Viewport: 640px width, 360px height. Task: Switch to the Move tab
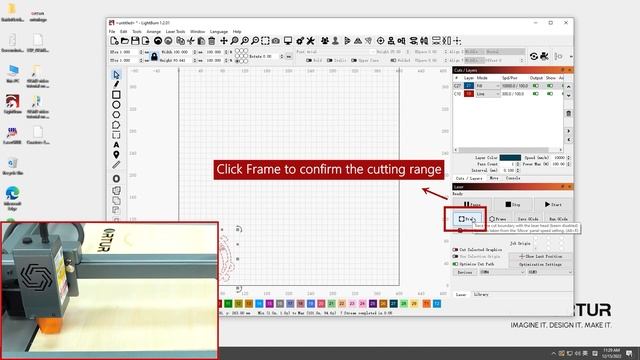pos(494,178)
